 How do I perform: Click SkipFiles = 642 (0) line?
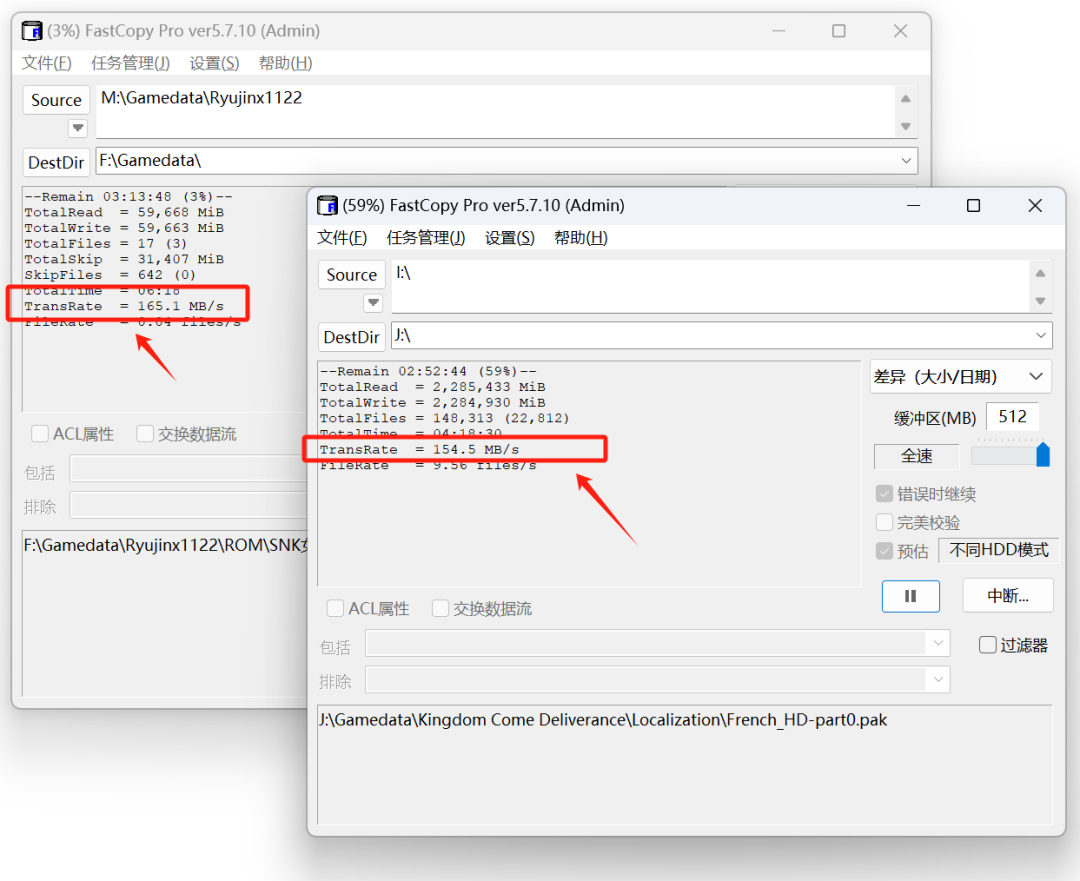[x=110, y=275]
